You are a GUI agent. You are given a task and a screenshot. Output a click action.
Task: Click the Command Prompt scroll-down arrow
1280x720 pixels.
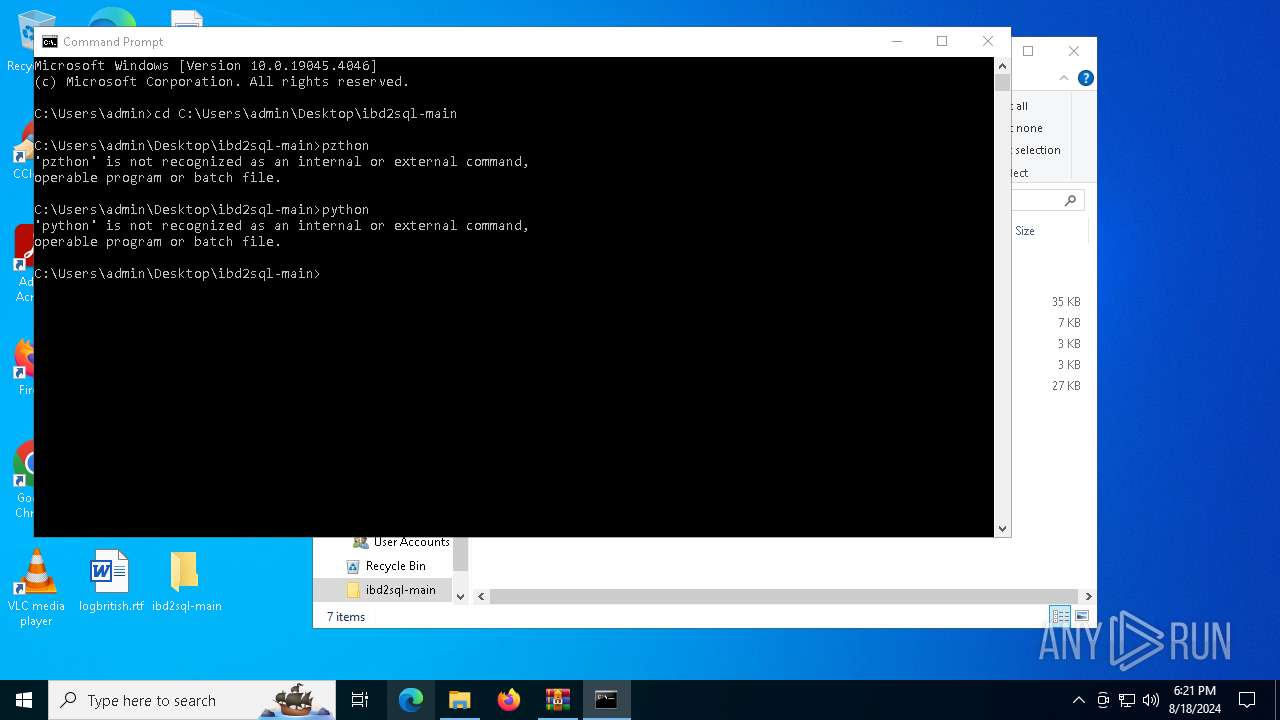coord(1002,529)
